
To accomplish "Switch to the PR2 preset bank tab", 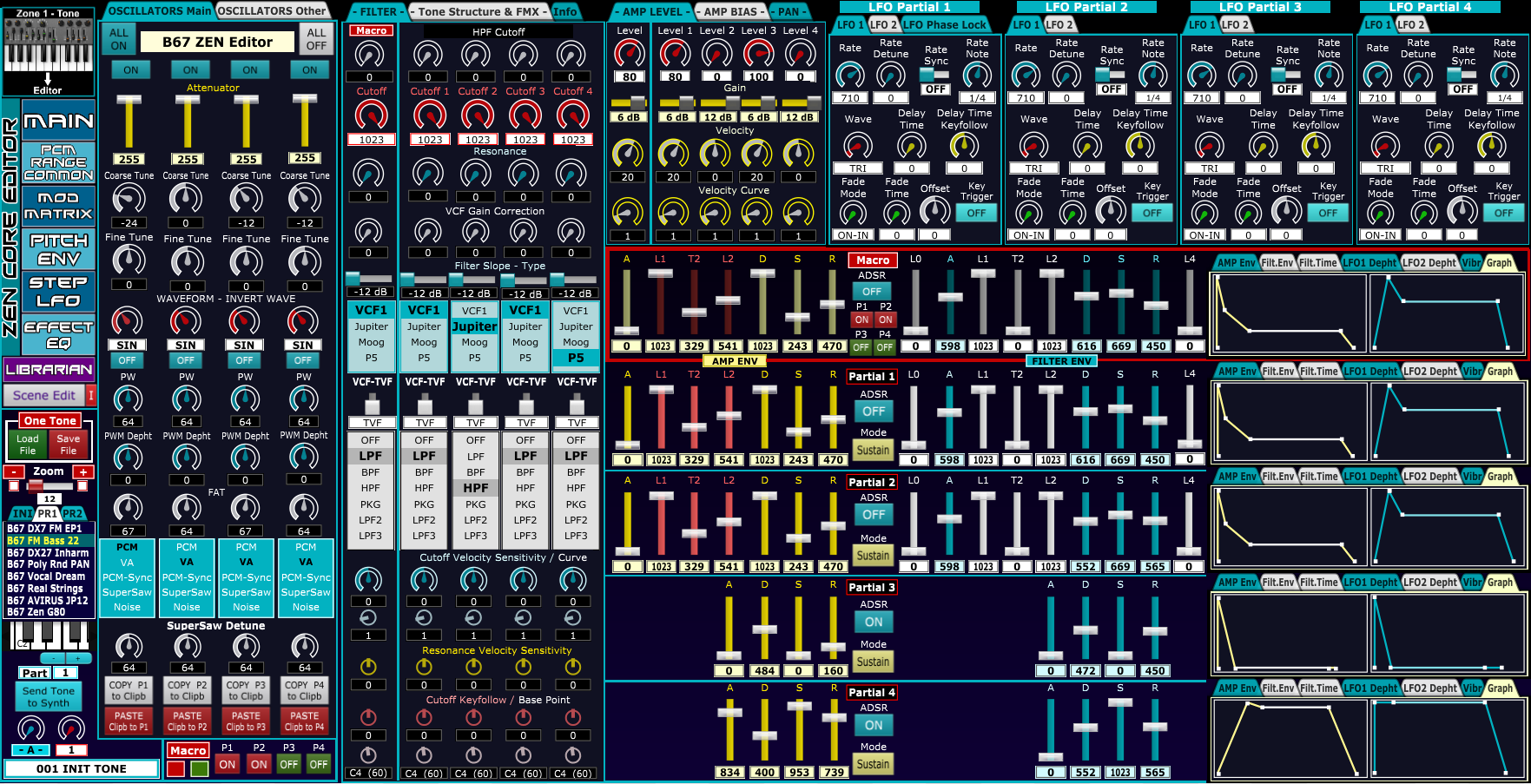I will click(72, 513).
